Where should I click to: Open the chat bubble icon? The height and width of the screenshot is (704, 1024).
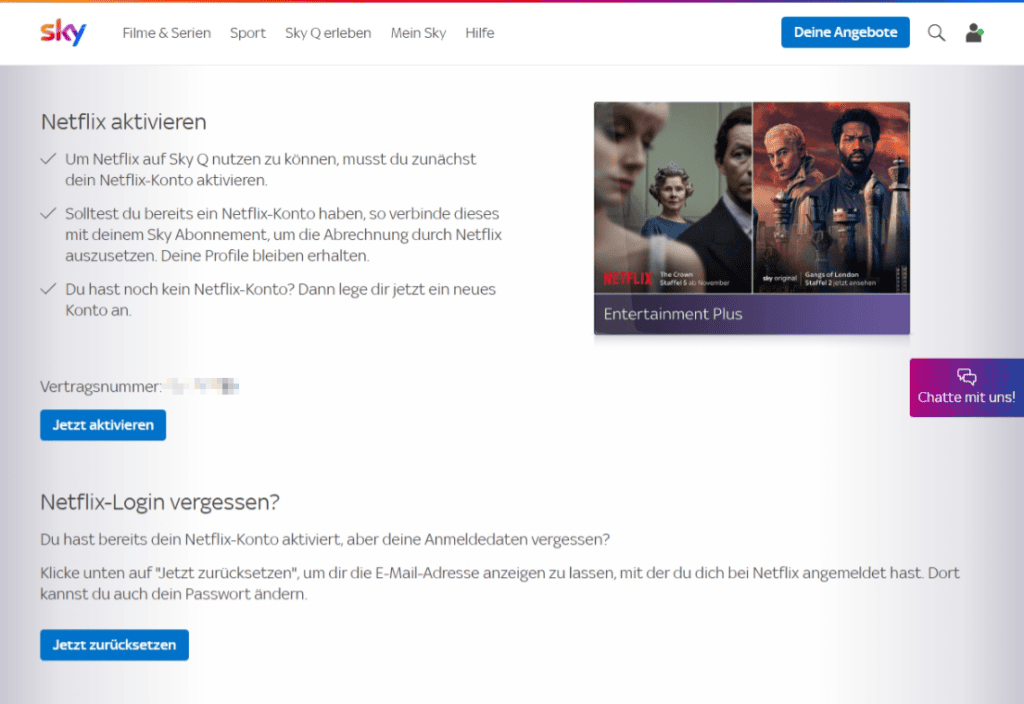tap(966, 376)
